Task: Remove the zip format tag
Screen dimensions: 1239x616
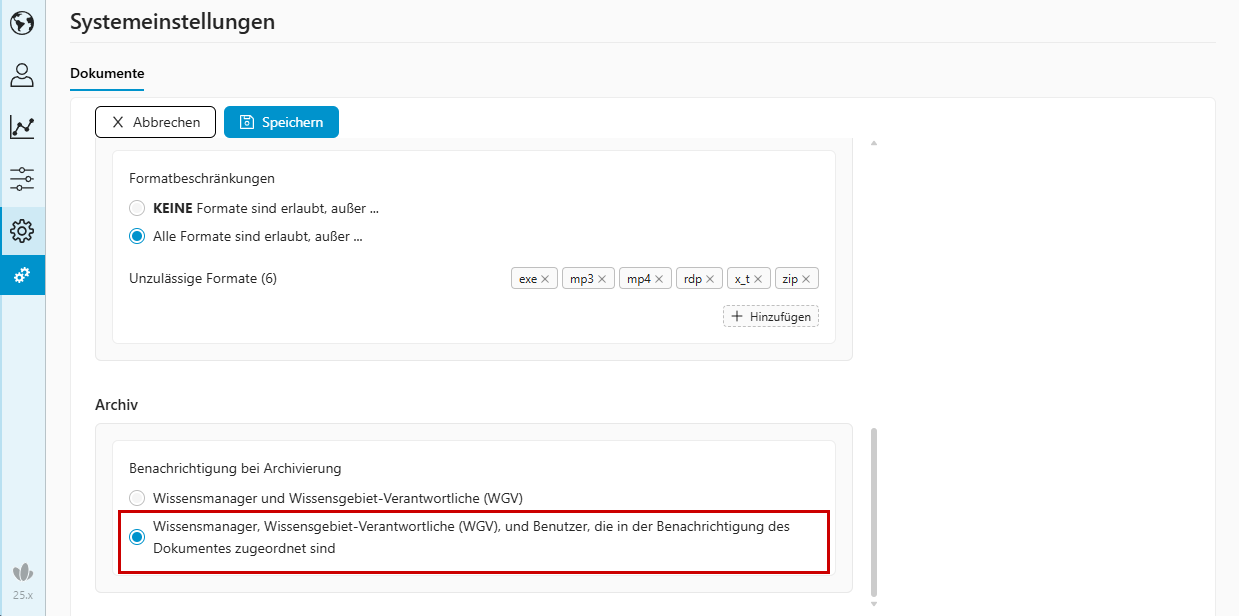Action: (806, 279)
